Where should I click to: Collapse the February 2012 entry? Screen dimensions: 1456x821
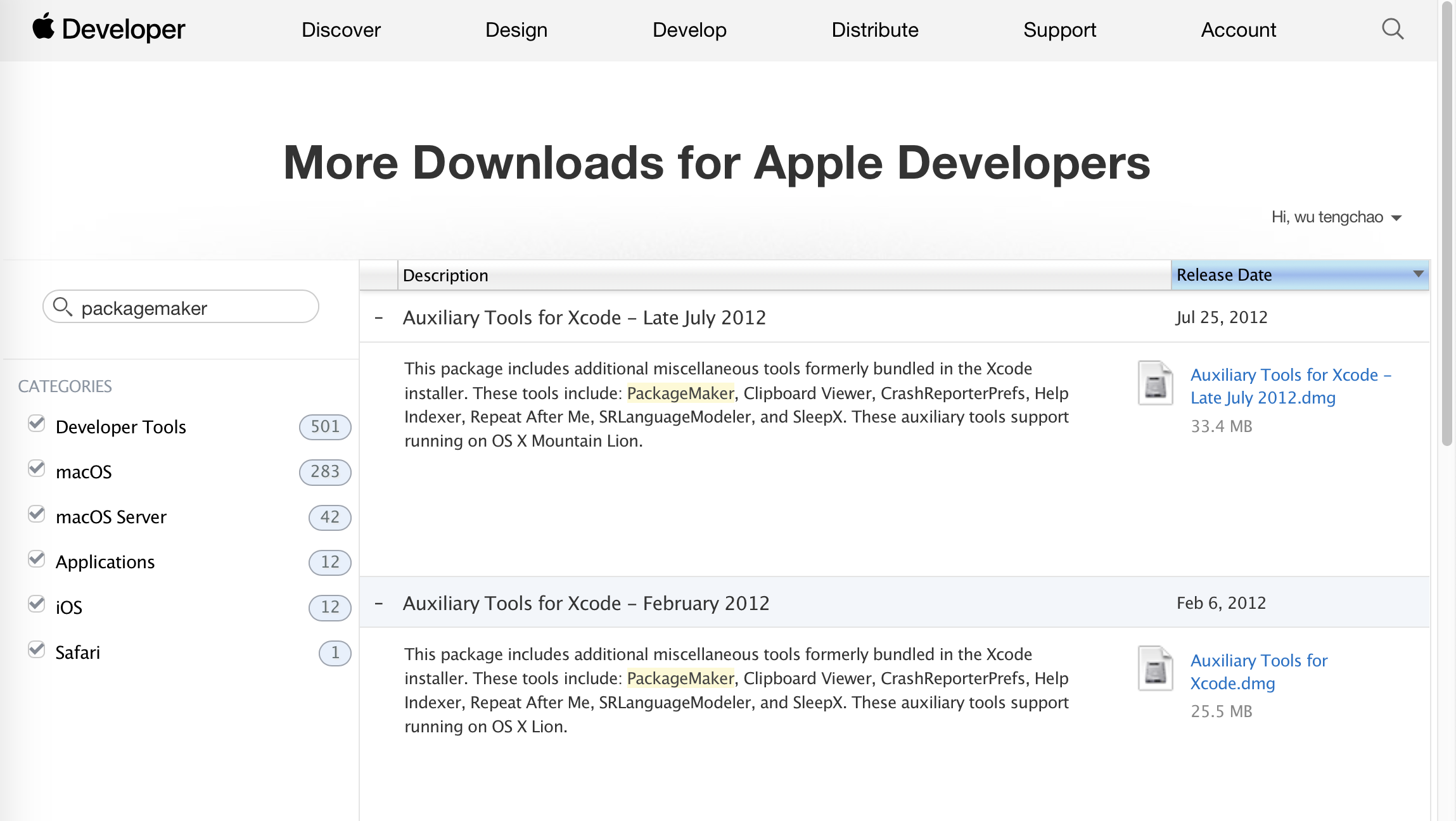(379, 603)
